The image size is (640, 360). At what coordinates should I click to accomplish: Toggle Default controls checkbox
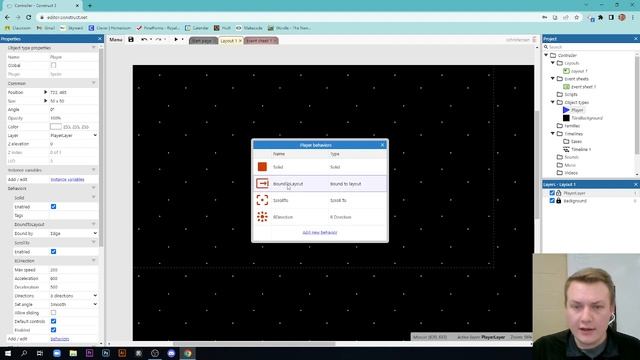pos(53,321)
